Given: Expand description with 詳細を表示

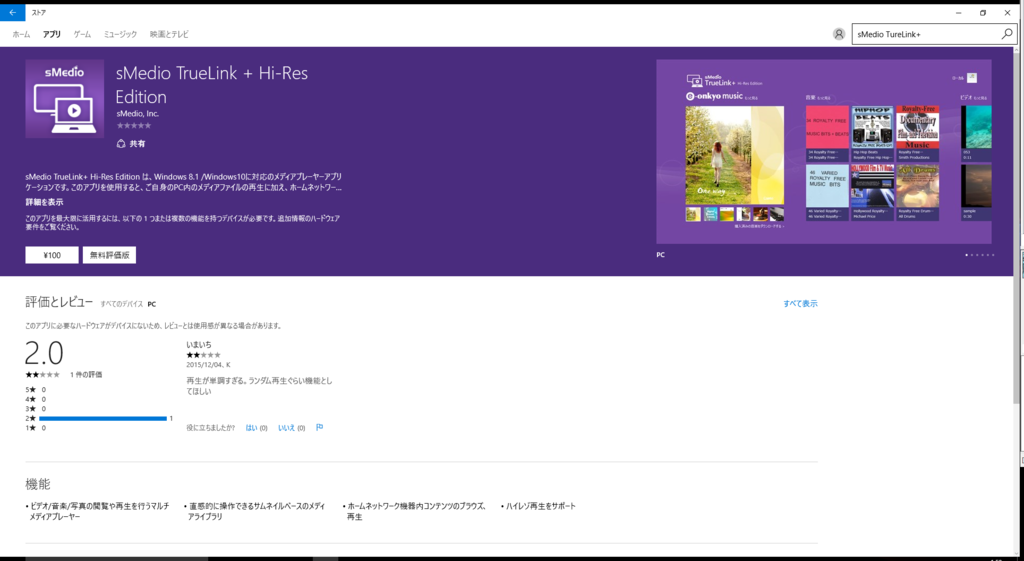Looking at the screenshot, I should [44, 202].
